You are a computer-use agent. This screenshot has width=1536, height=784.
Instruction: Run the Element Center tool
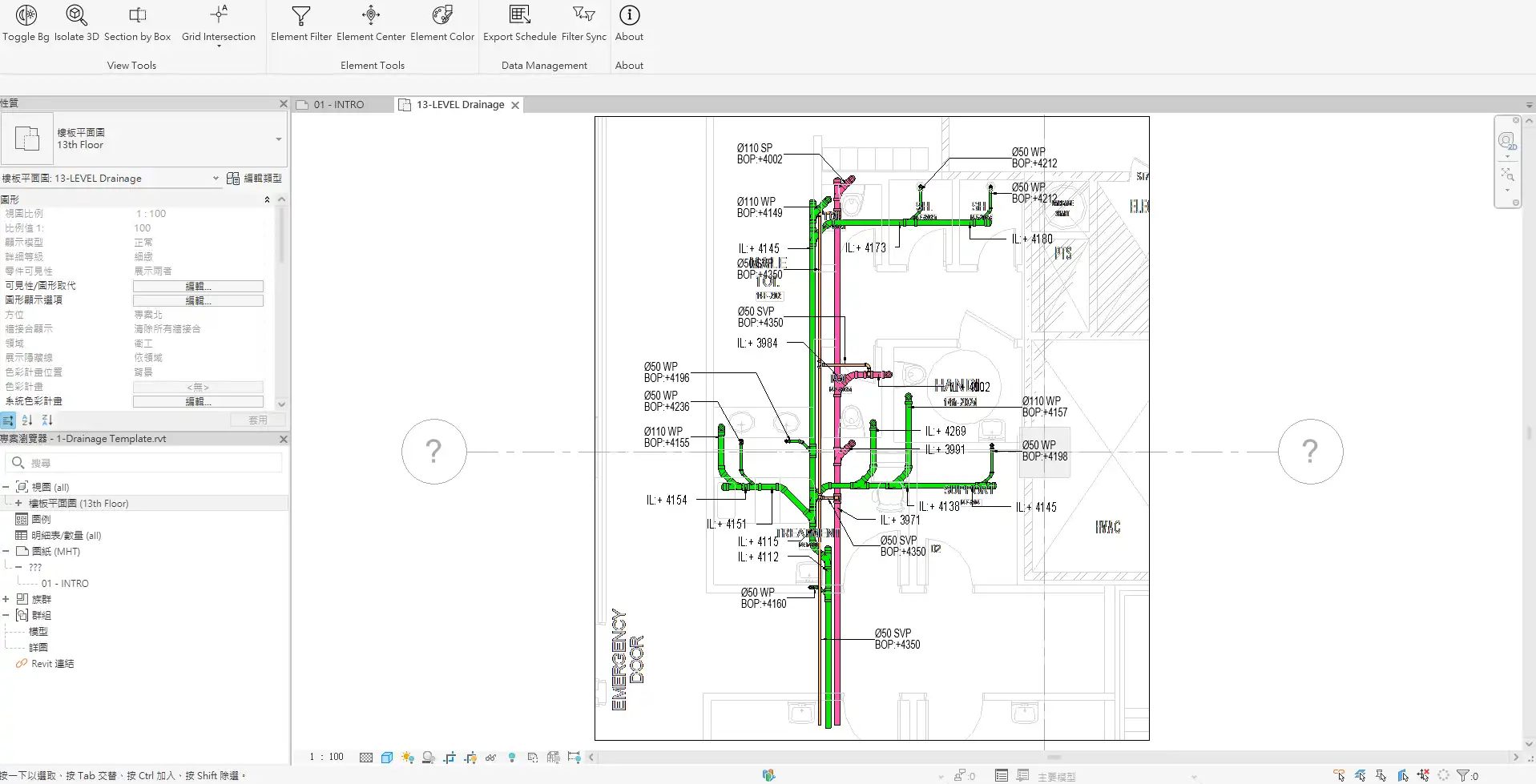371,23
